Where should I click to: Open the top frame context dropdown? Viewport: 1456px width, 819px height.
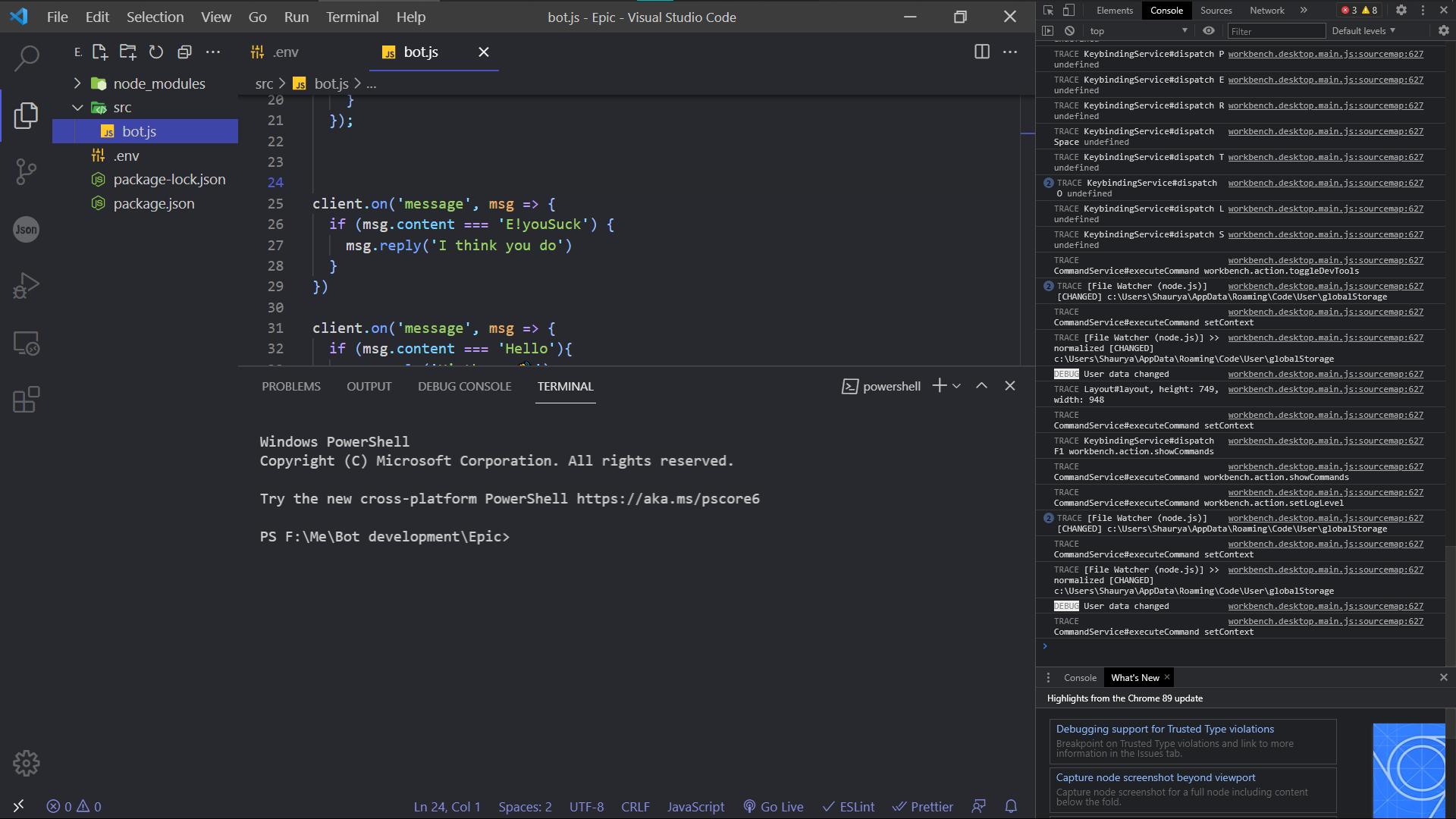coord(1137,30)
